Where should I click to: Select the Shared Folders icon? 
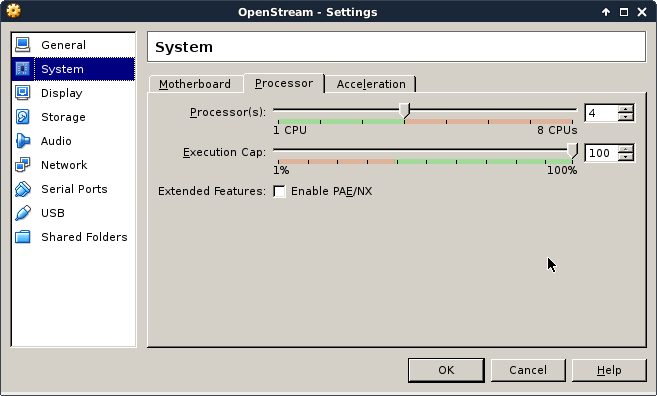pyautogui.click(x=23, y=237)
